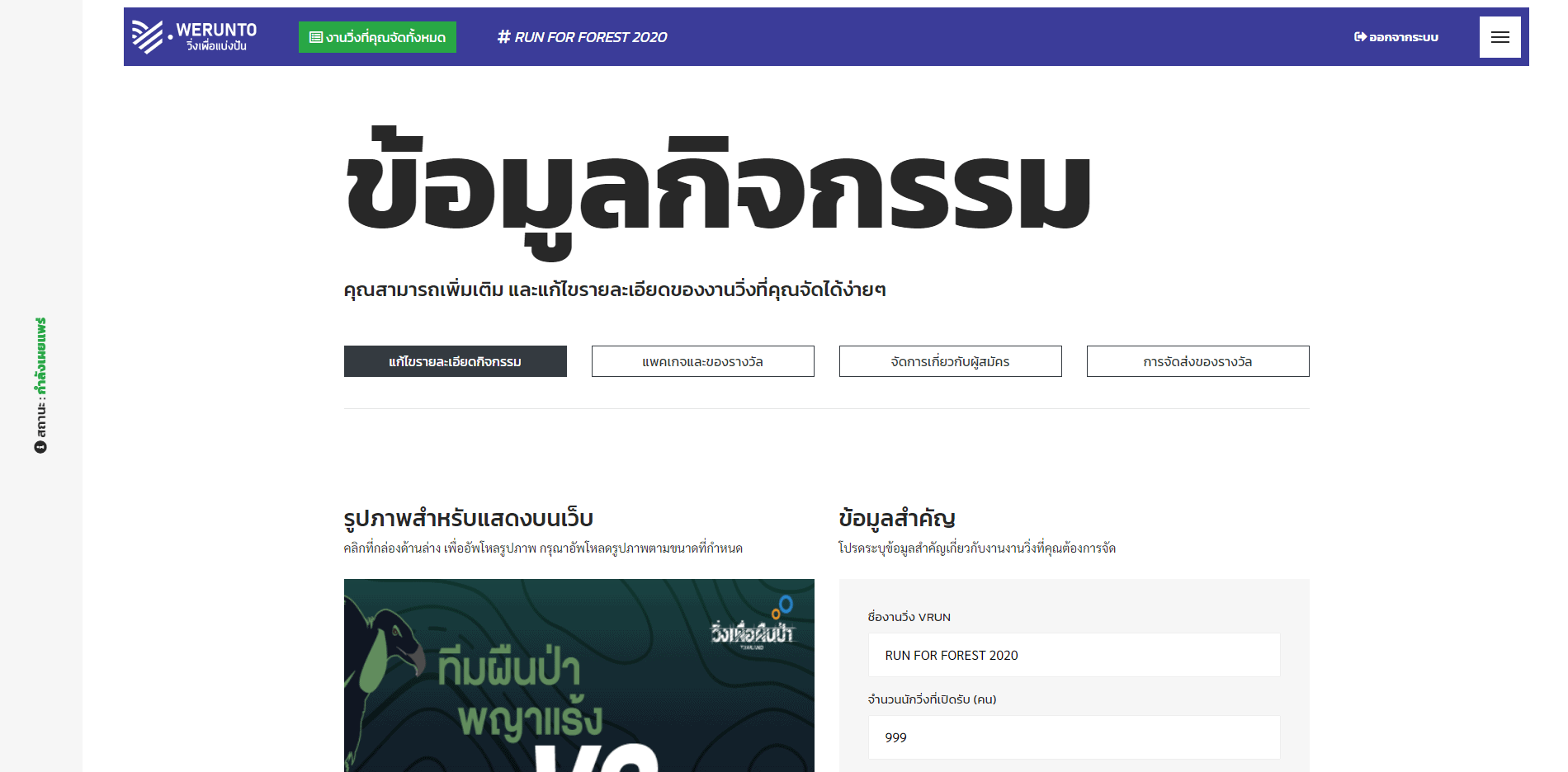Image resolution: width=1568 pixels, height=772 pixels.
Task: Open the hamburger menu icon
Action: tap(1500, 37)
